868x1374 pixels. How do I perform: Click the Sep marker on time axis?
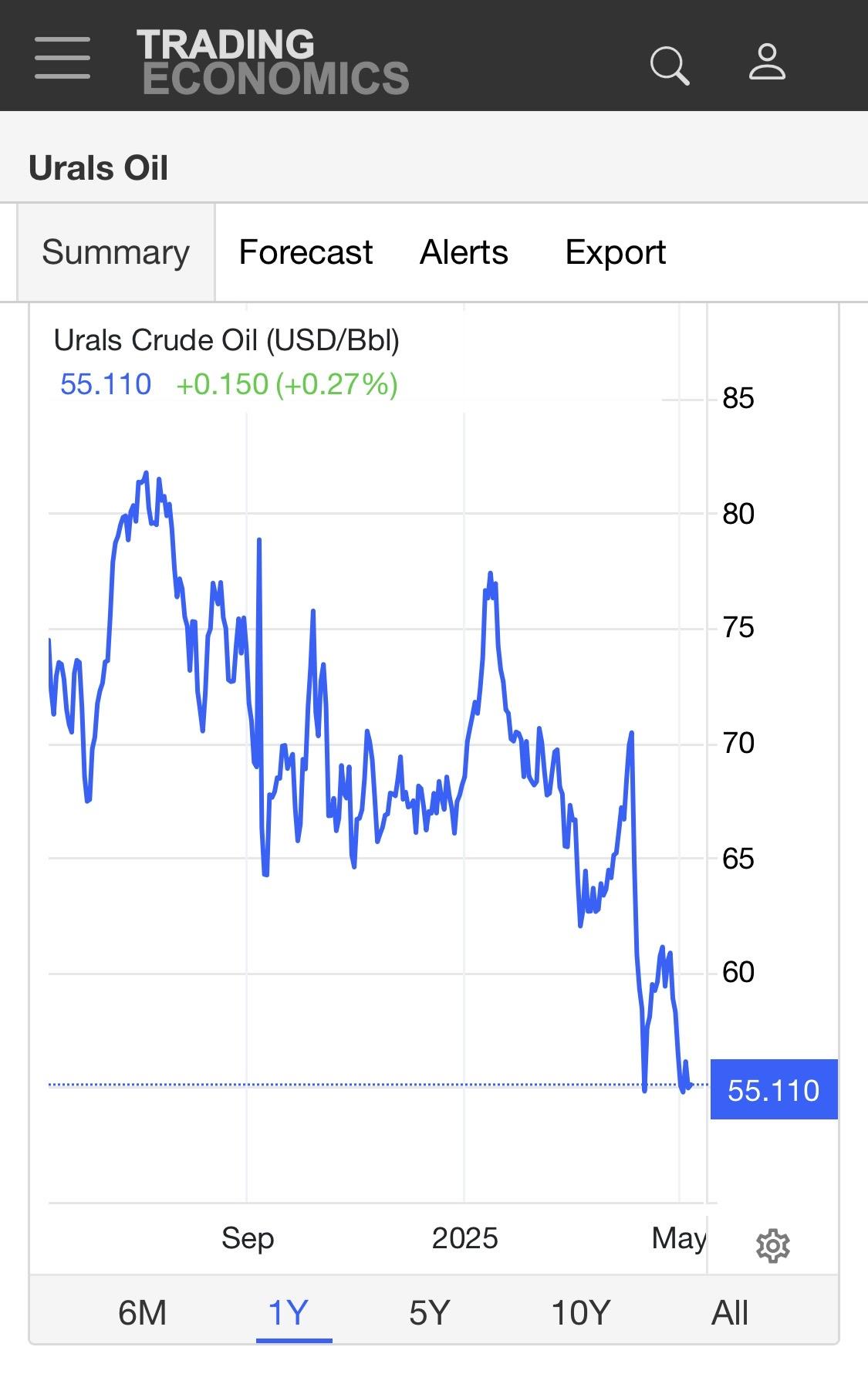coord(248,1238)
